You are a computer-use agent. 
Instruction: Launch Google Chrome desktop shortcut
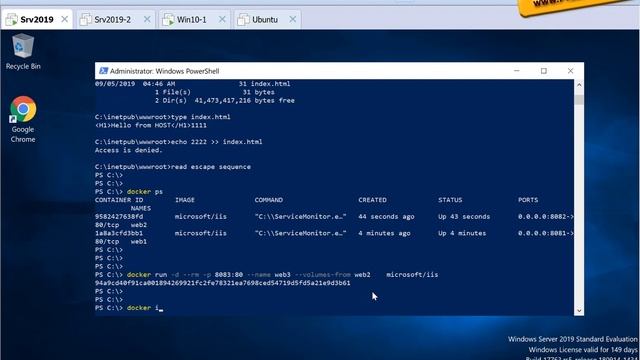[x=23, y=120]
